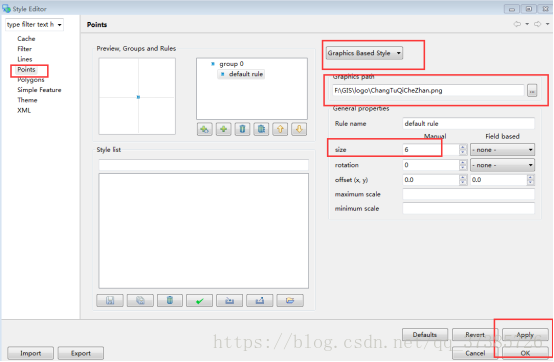Focus the minimum scale field

click(468, 209)
